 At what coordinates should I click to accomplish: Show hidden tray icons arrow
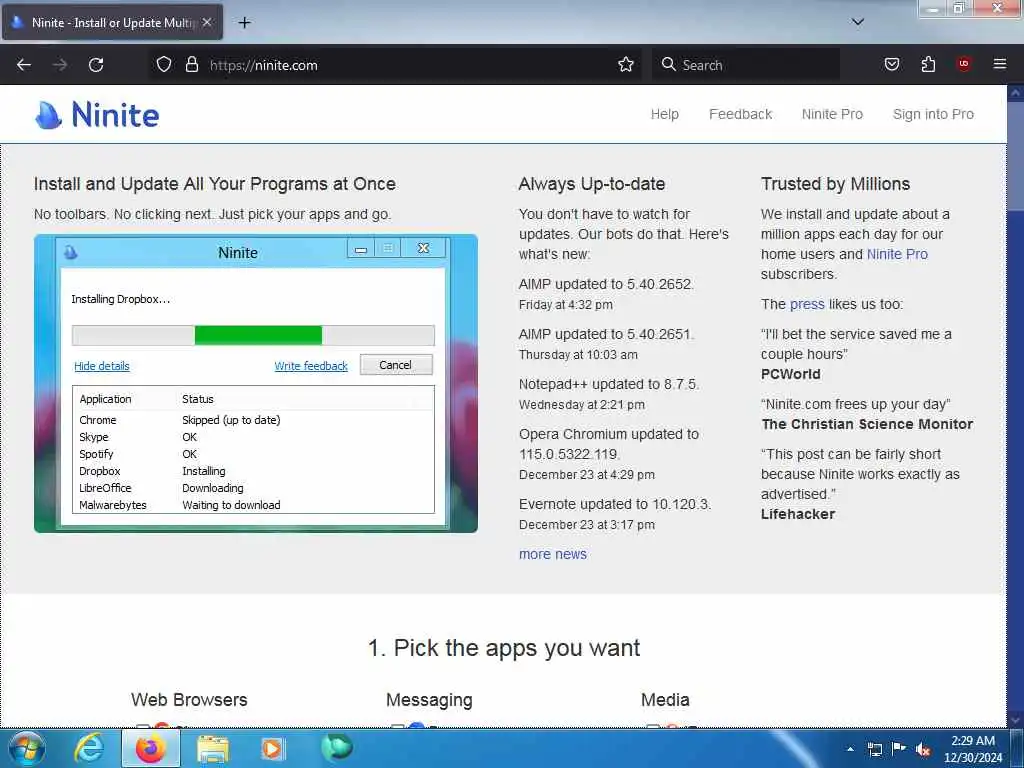(x=850, y=749)
